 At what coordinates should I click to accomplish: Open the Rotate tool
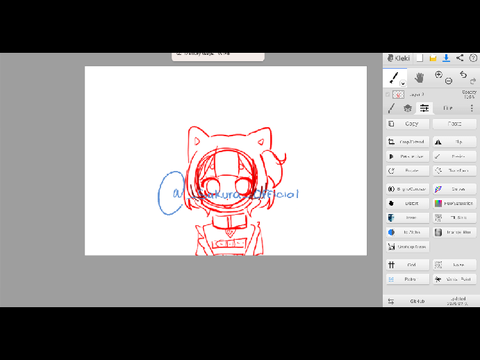(x=408, y=171)
